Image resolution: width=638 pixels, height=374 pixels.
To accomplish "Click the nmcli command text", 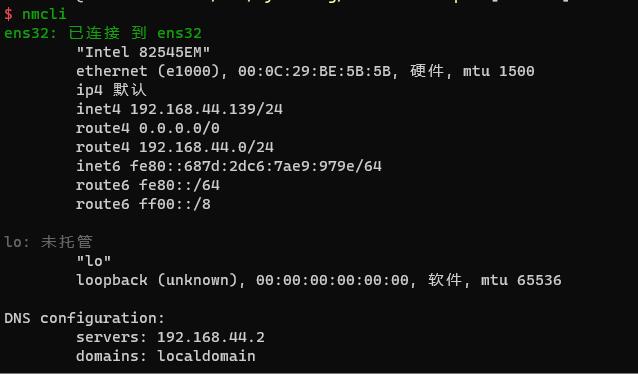I will click(x=44, y=14).
